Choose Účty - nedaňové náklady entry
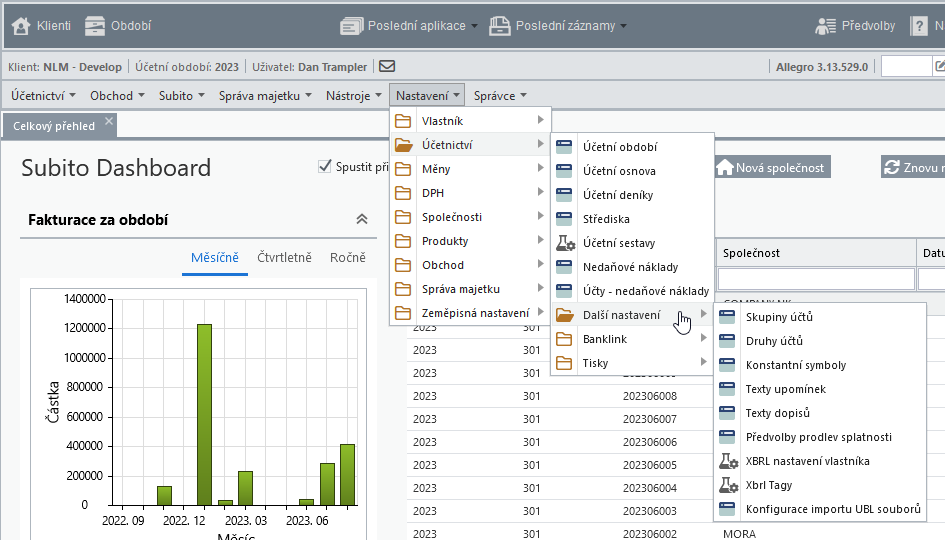The image size is (945, 540). click(x=632, y=291)
